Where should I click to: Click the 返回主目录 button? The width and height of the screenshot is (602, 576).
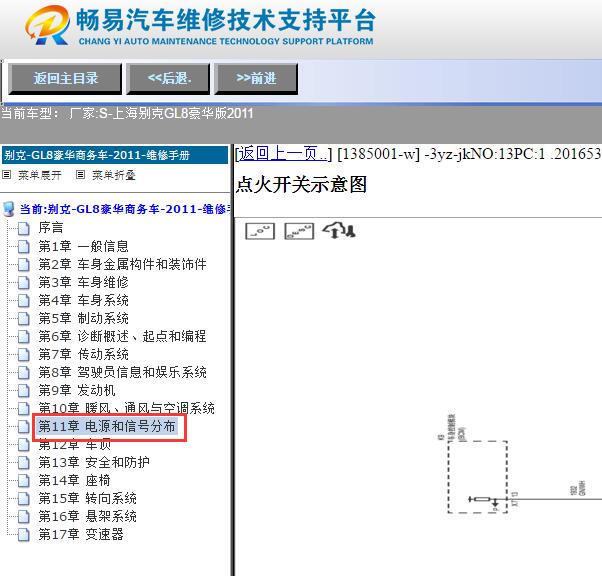click(65, 79)
